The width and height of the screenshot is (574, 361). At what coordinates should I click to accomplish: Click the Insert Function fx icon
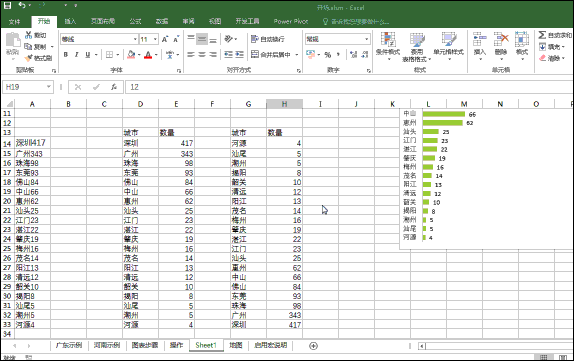(114, 87)
